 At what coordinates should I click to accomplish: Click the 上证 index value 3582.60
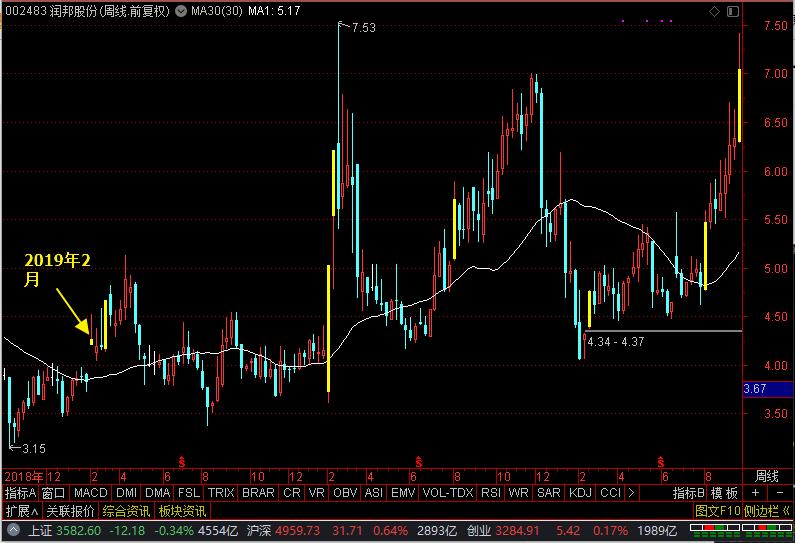[78, 531]
